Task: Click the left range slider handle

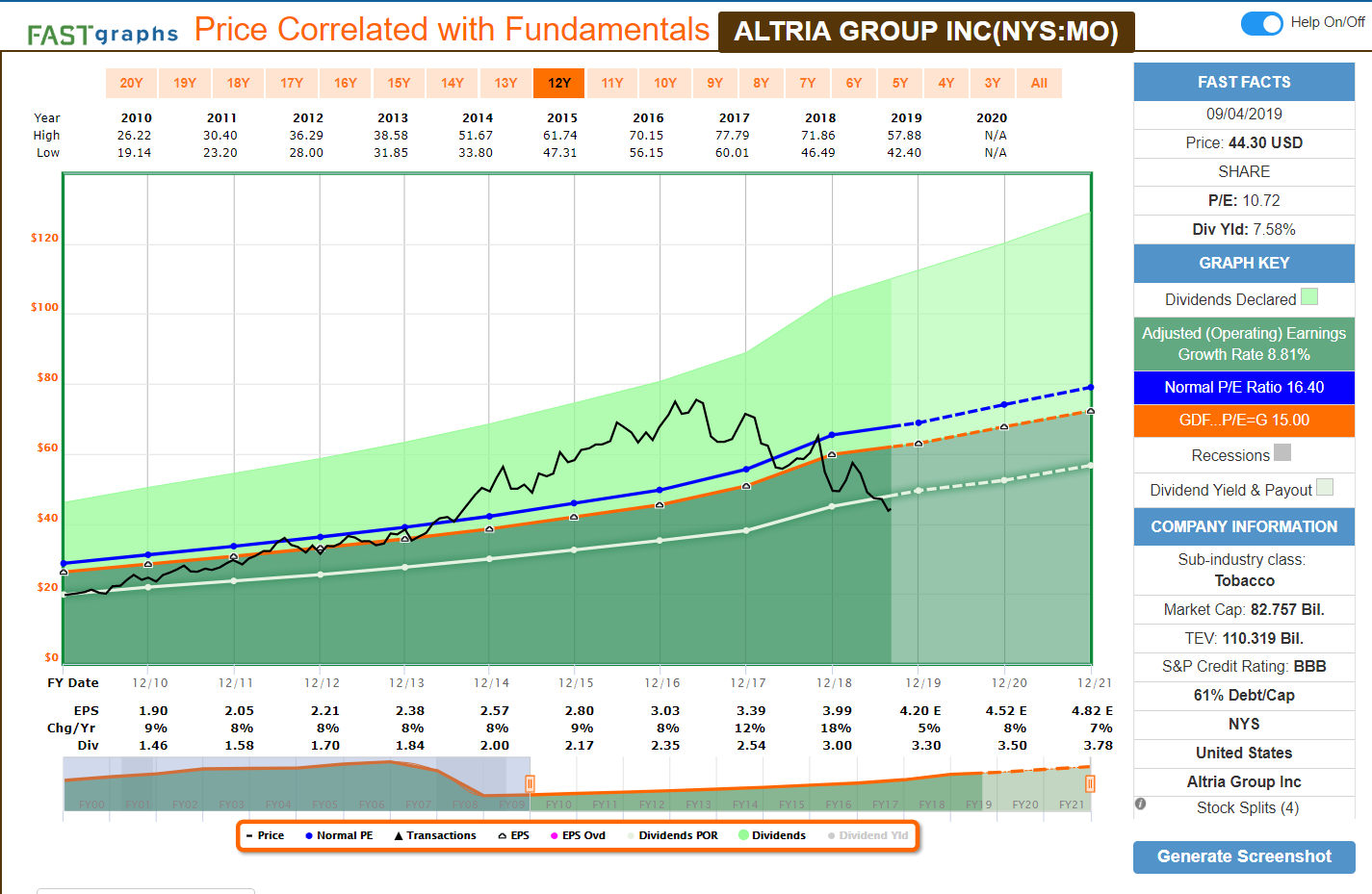Action: (530, 783)
